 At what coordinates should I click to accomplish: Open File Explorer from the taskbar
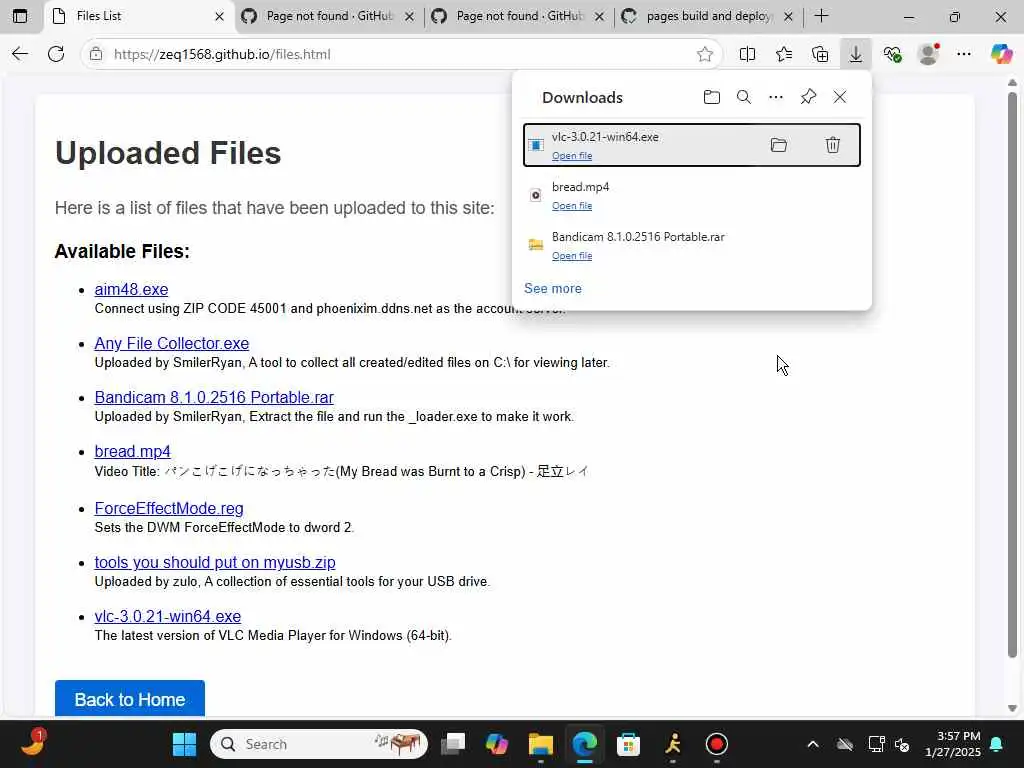[541, 744]
